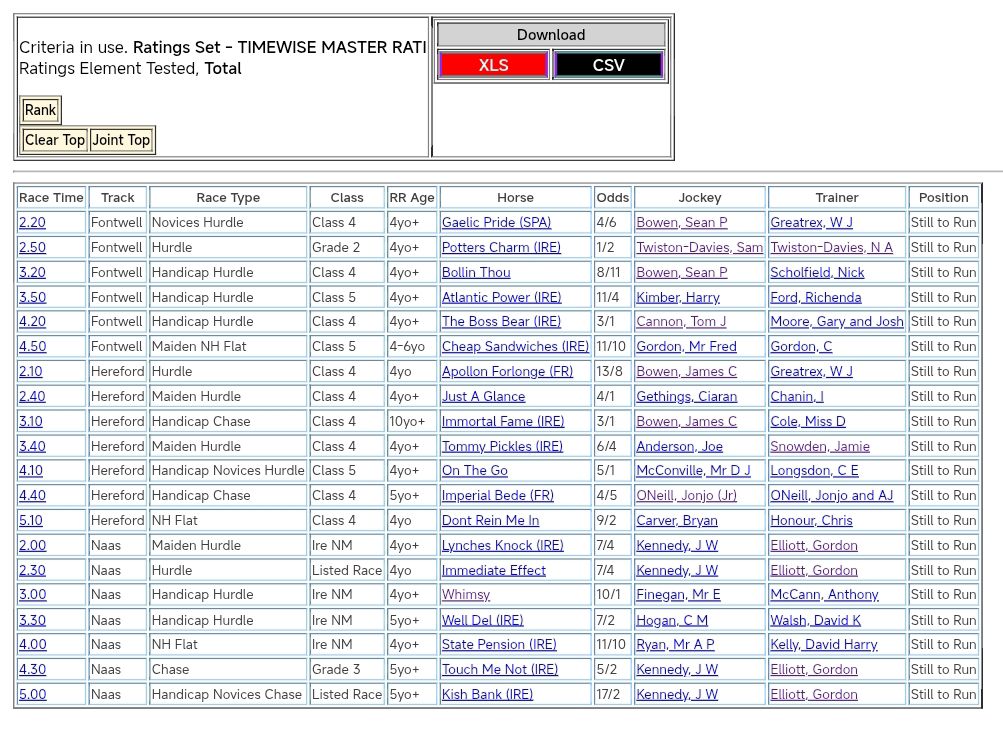Open horse Cheap Sandwiches (IRE)
1003x734 pixels.
point(515,346)
